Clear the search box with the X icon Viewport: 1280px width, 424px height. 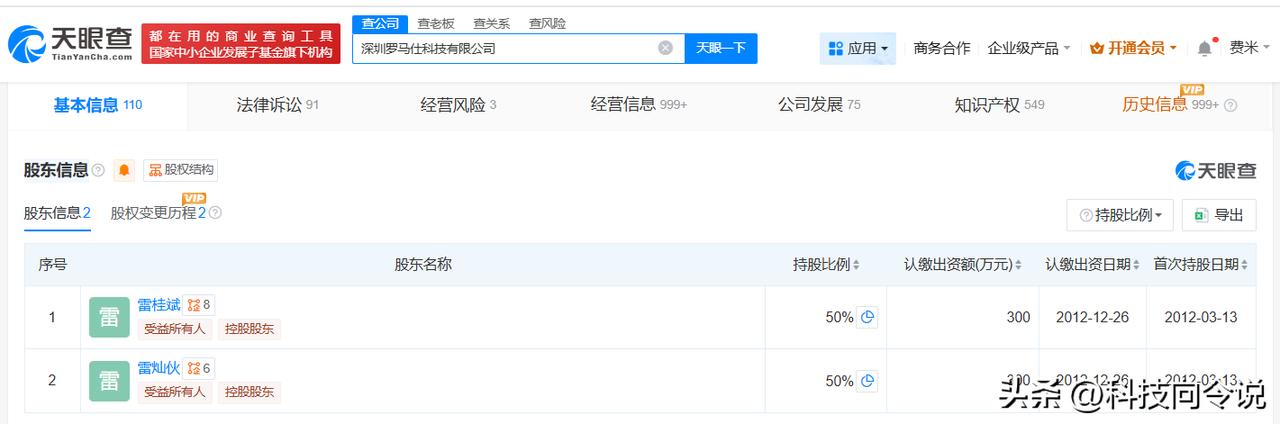click(x=665, y=48)
